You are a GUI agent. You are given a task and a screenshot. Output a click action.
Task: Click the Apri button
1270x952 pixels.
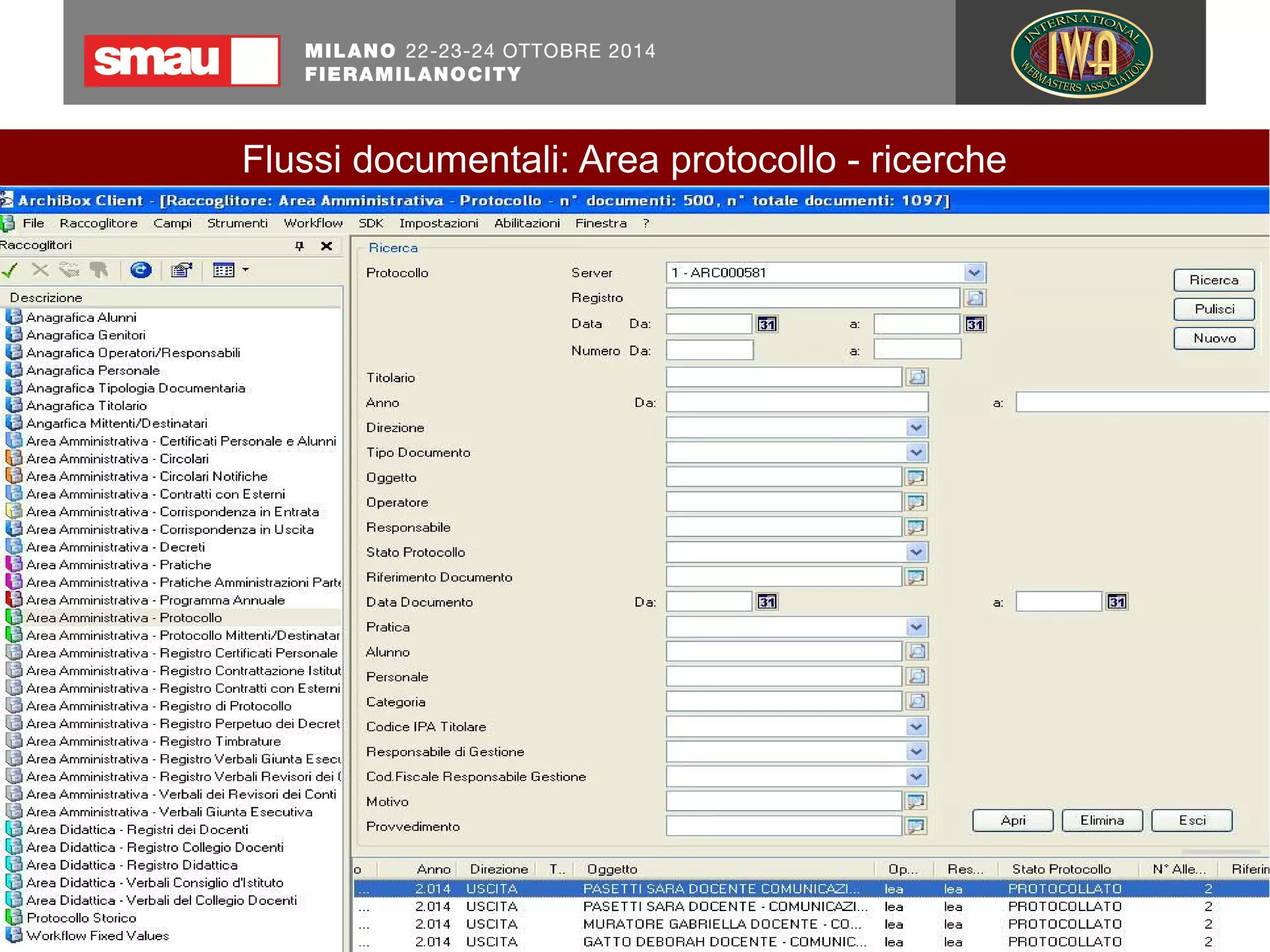tap(1013, 820)
